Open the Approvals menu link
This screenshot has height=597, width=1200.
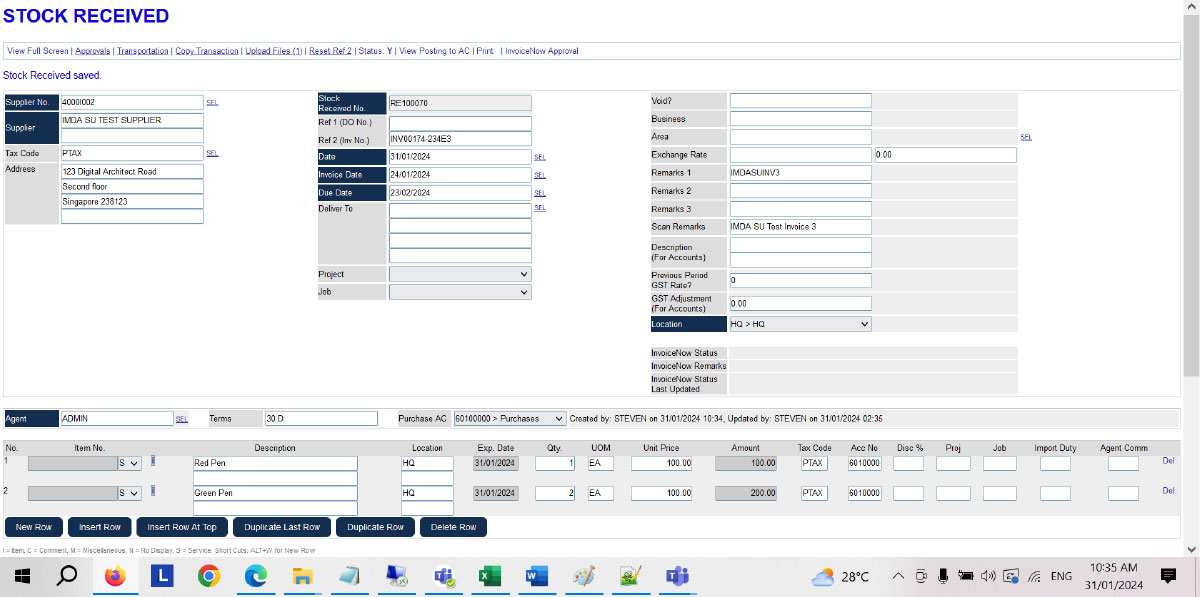point(93,51)
